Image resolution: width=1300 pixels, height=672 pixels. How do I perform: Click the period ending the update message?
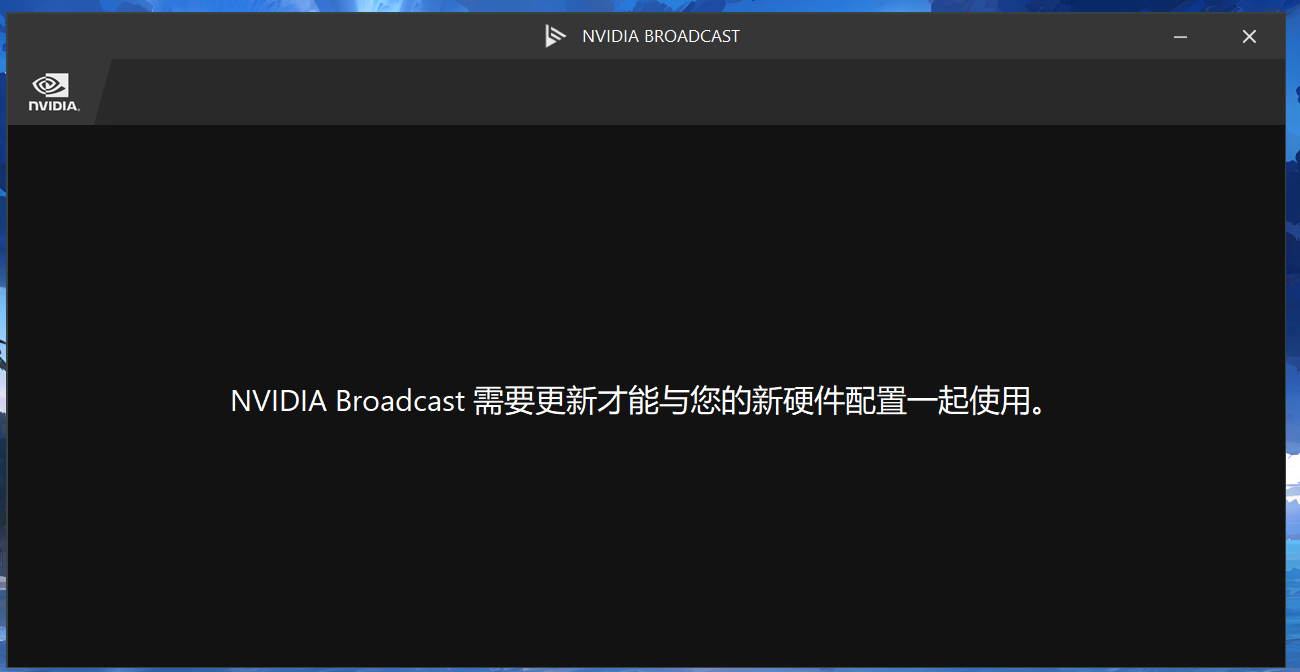point(1040,408)
